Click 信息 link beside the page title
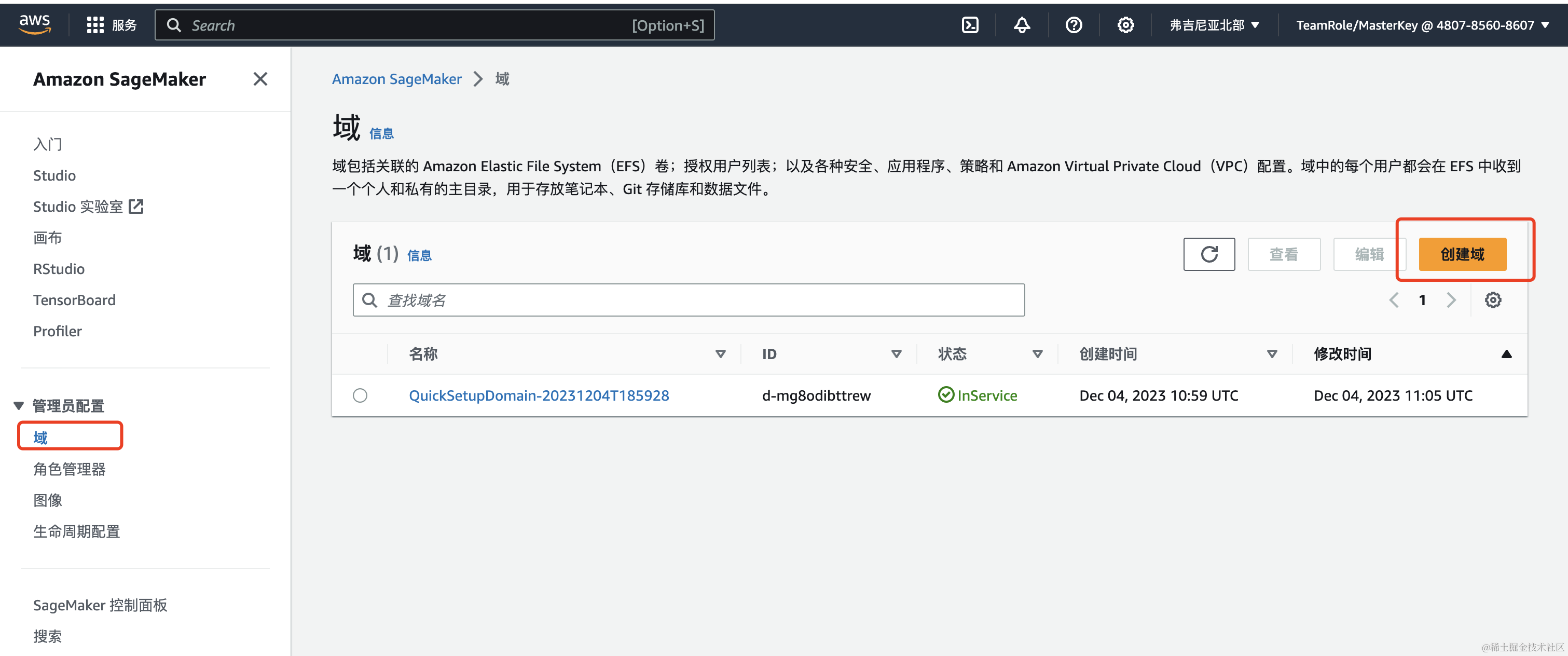Screen dimensions: 1568x656 point(381,133)
